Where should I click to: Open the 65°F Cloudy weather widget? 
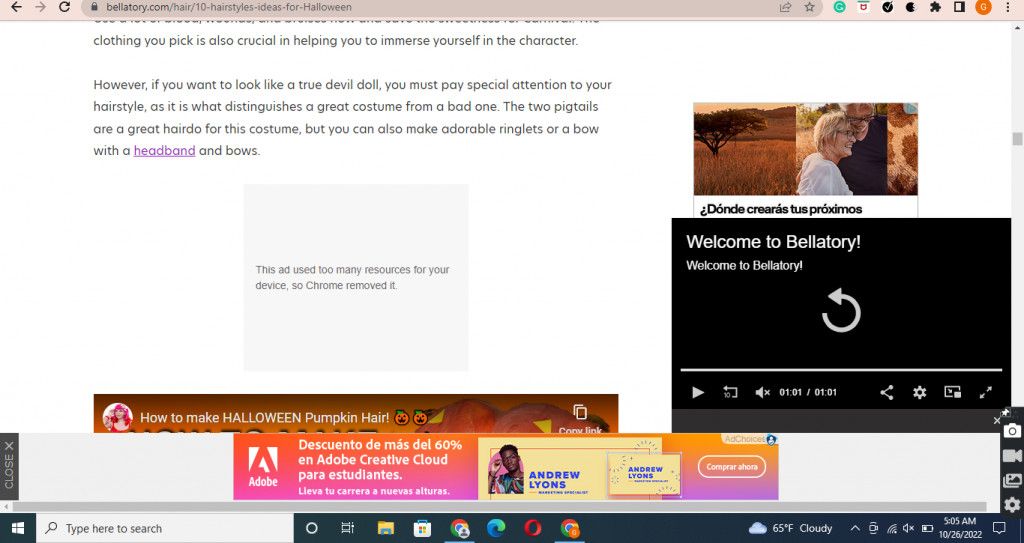click(x=791, y=528)
